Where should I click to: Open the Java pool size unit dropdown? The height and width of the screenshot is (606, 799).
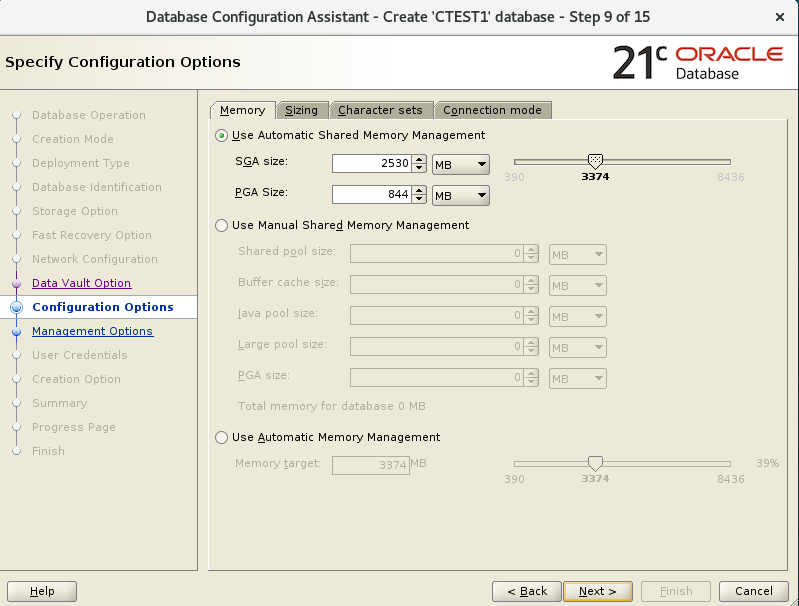pos(578,317)
